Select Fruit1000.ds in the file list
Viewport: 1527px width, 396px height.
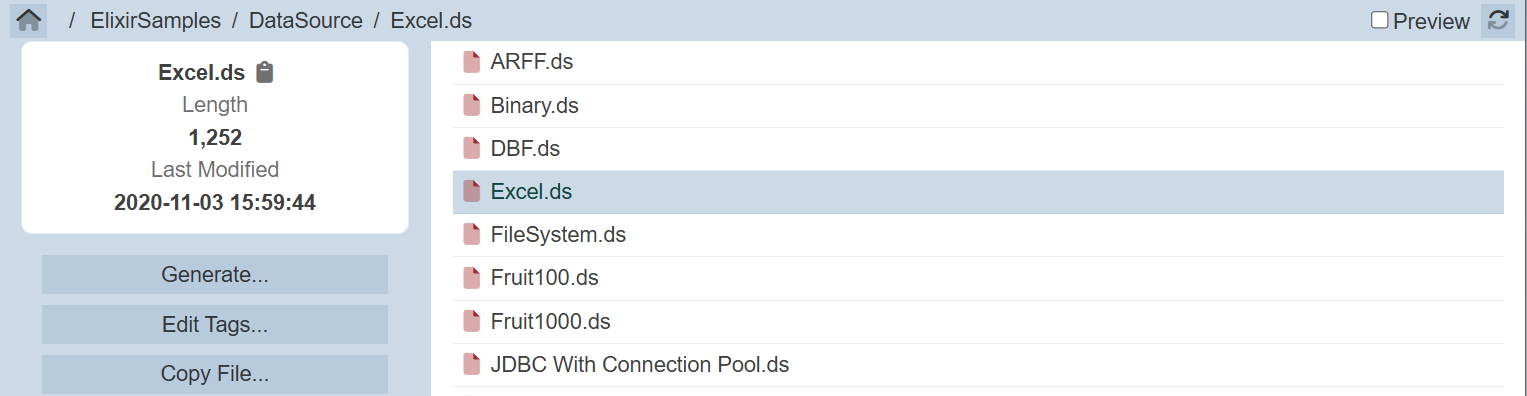(978, 321)
